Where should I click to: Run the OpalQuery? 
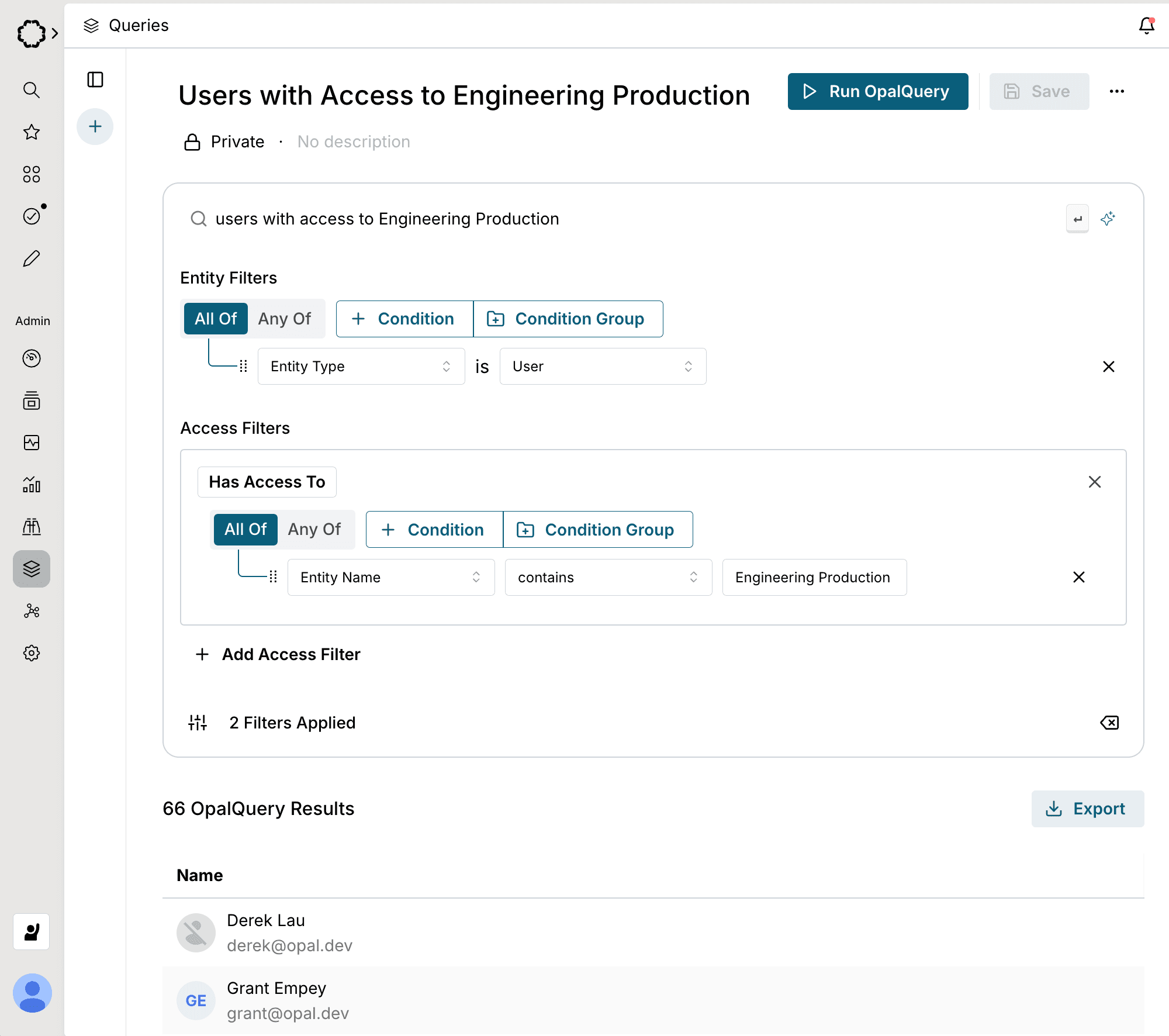(x=877, y=92)
